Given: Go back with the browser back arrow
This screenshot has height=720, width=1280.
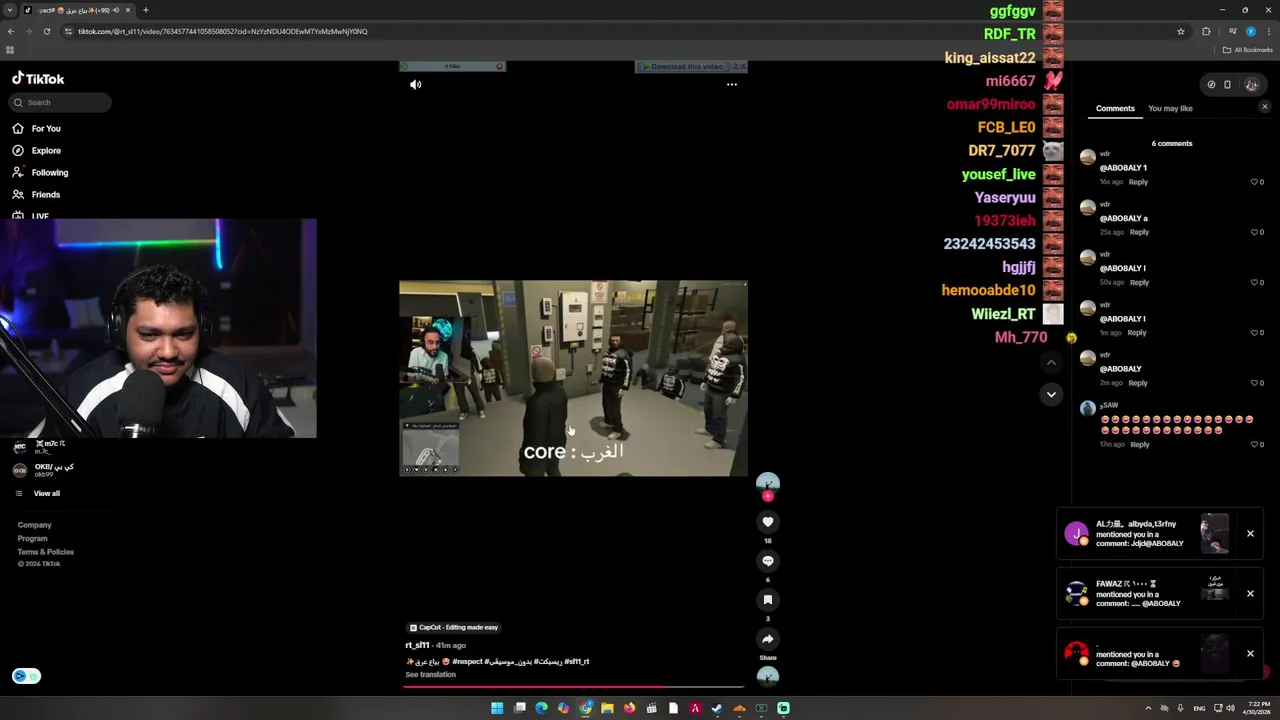Looking at the screenshot, I should click(11, 31).
